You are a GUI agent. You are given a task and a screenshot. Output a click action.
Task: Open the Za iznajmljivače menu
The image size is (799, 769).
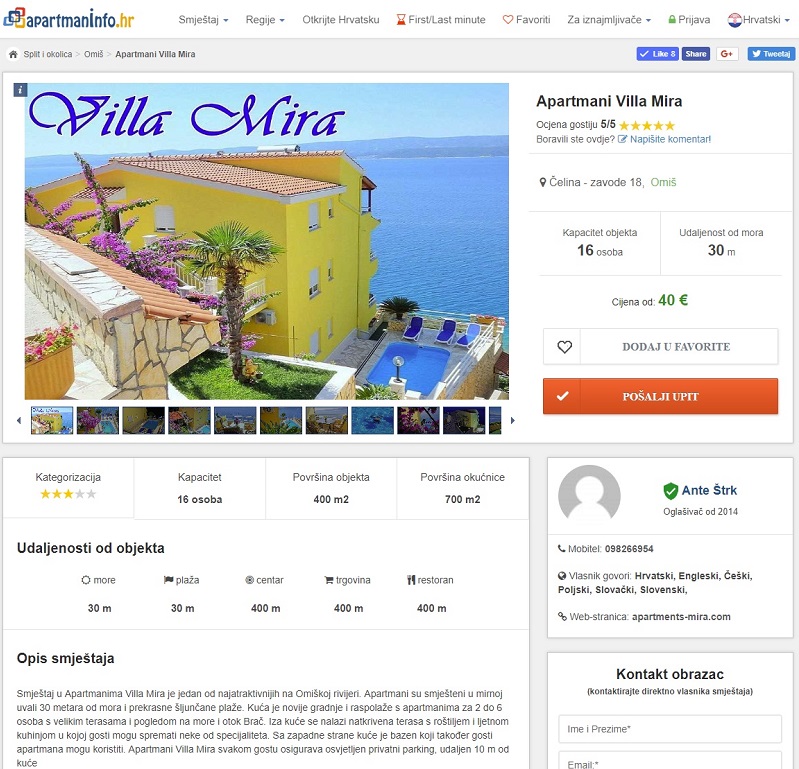[x=609, y=20]
